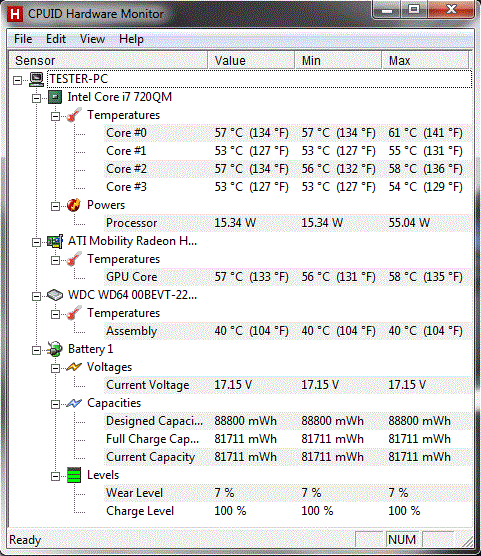
Task: Open the View menu
Action: [x=92, y=39]
